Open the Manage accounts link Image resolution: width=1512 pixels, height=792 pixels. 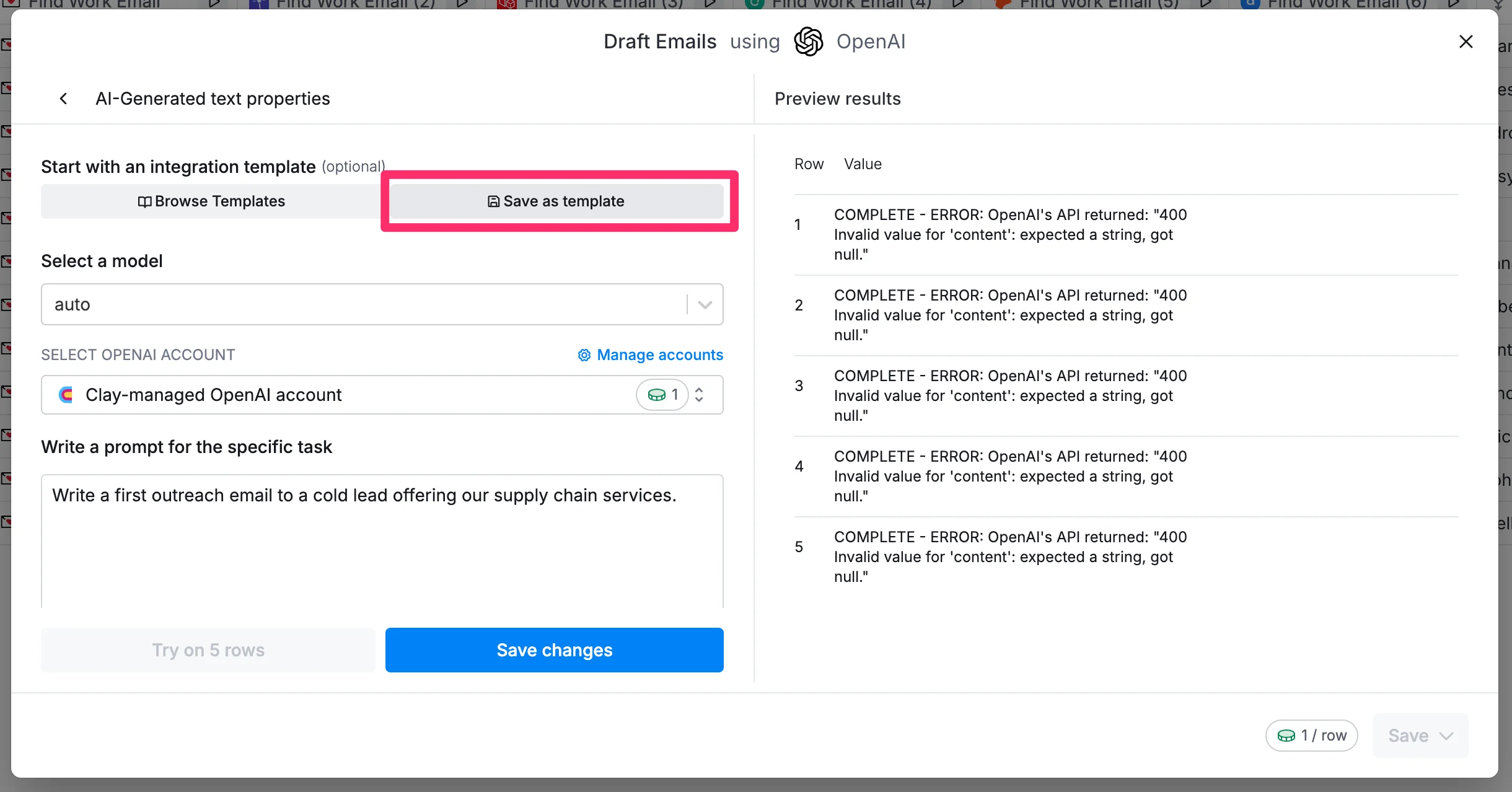tap(660, 354)
